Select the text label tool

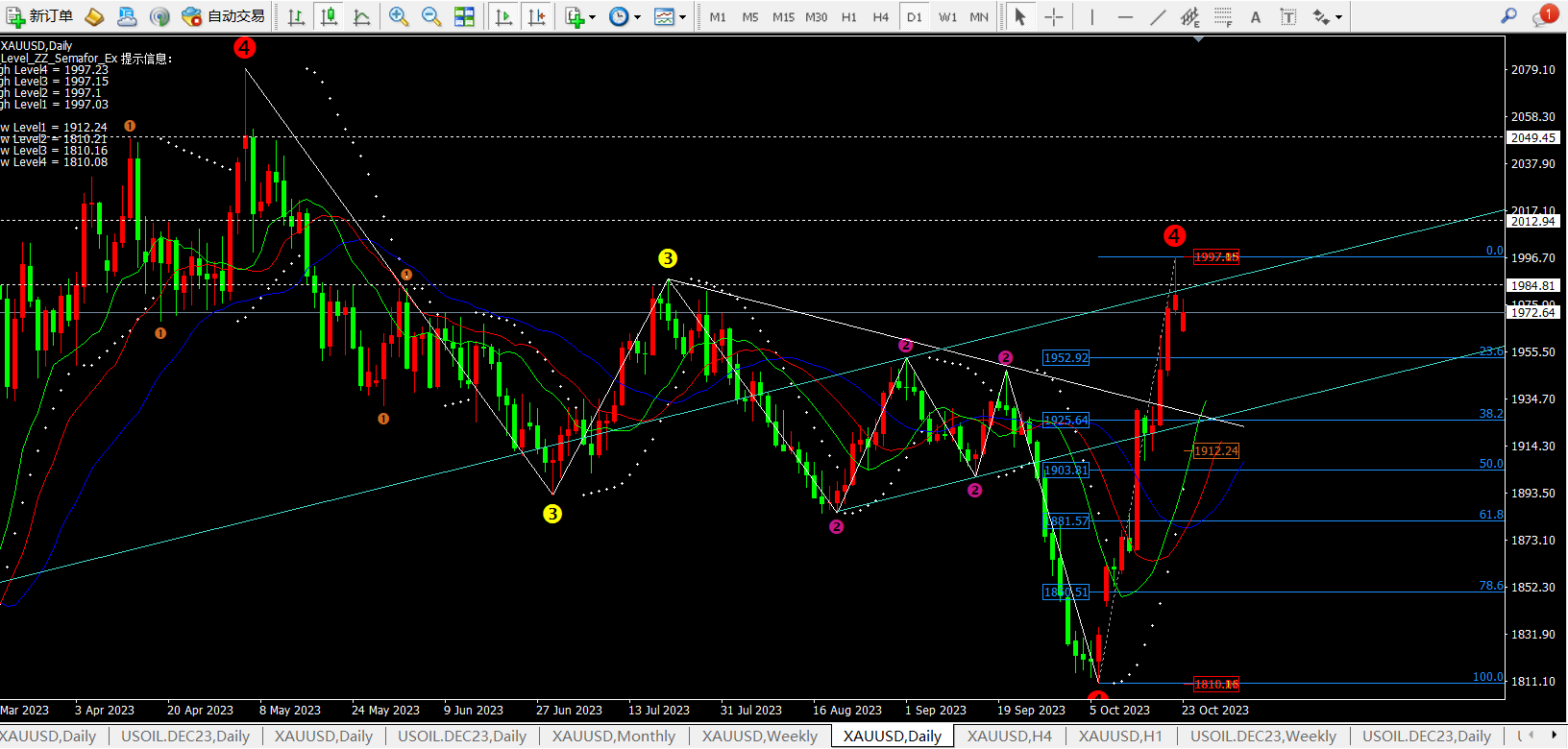pos(1288,16)
